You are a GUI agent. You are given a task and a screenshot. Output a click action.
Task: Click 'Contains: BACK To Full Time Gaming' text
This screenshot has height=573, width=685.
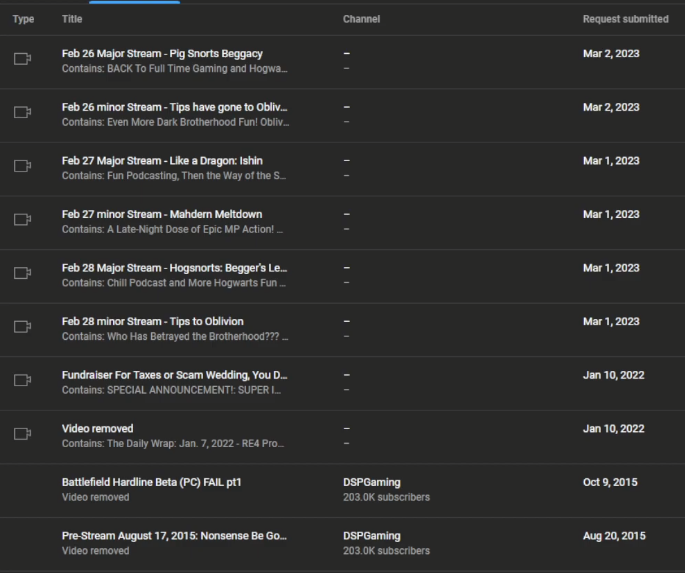pos(174,69)
